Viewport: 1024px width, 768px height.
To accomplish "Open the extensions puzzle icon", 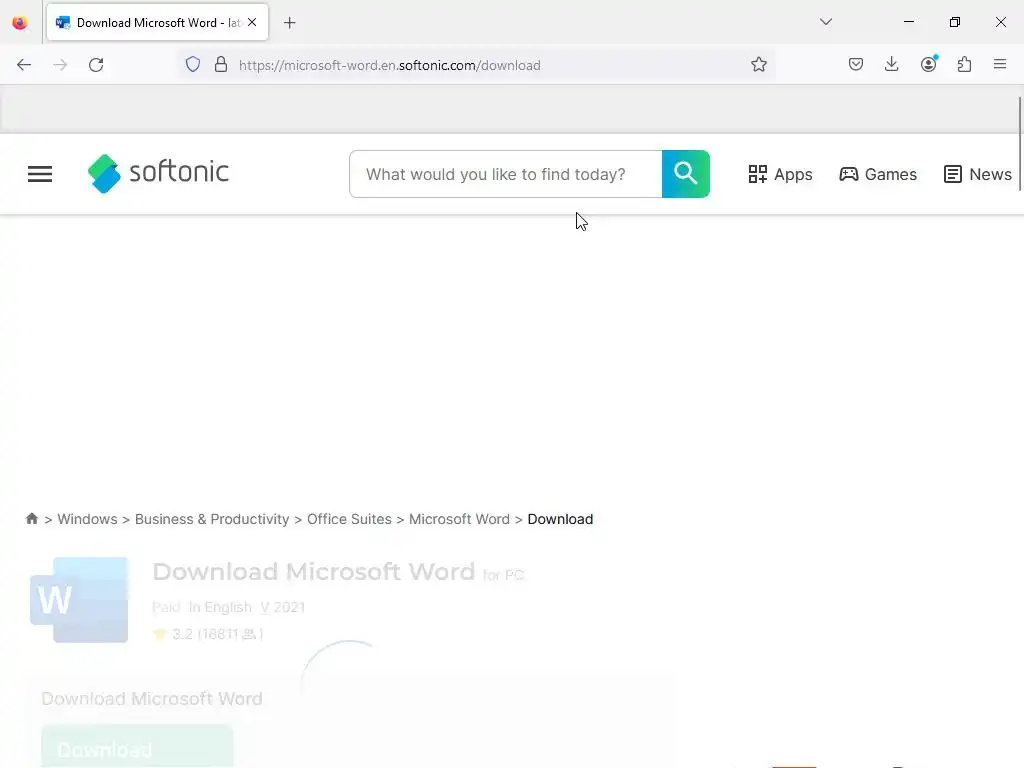I will pyautogui.click(x=964, y=65).
